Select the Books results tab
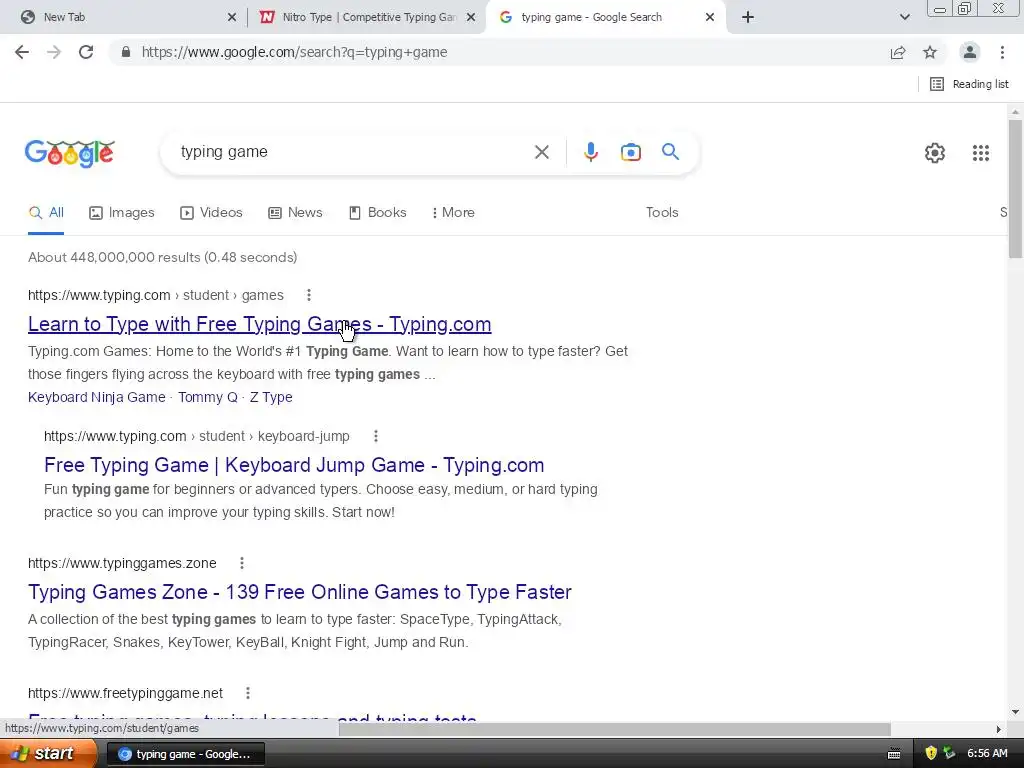The height and width of the screenshot is (768, 1024). tap(377, 213)
